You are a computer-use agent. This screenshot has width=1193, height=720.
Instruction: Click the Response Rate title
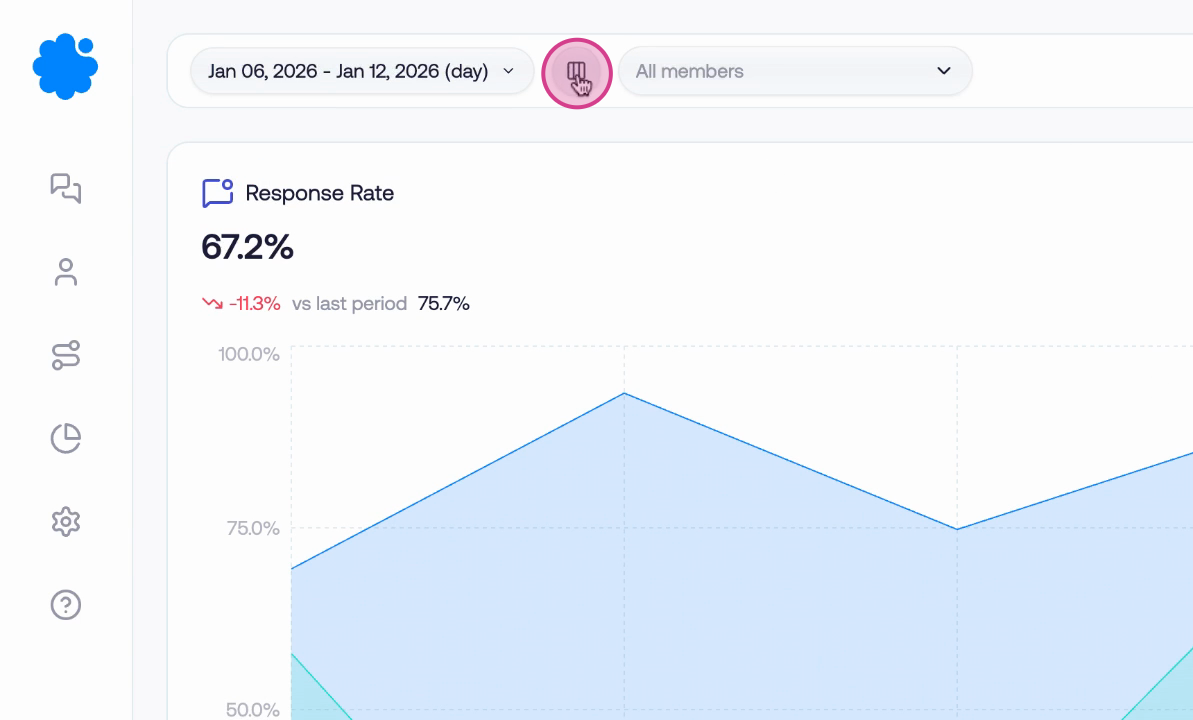[320, 193]
